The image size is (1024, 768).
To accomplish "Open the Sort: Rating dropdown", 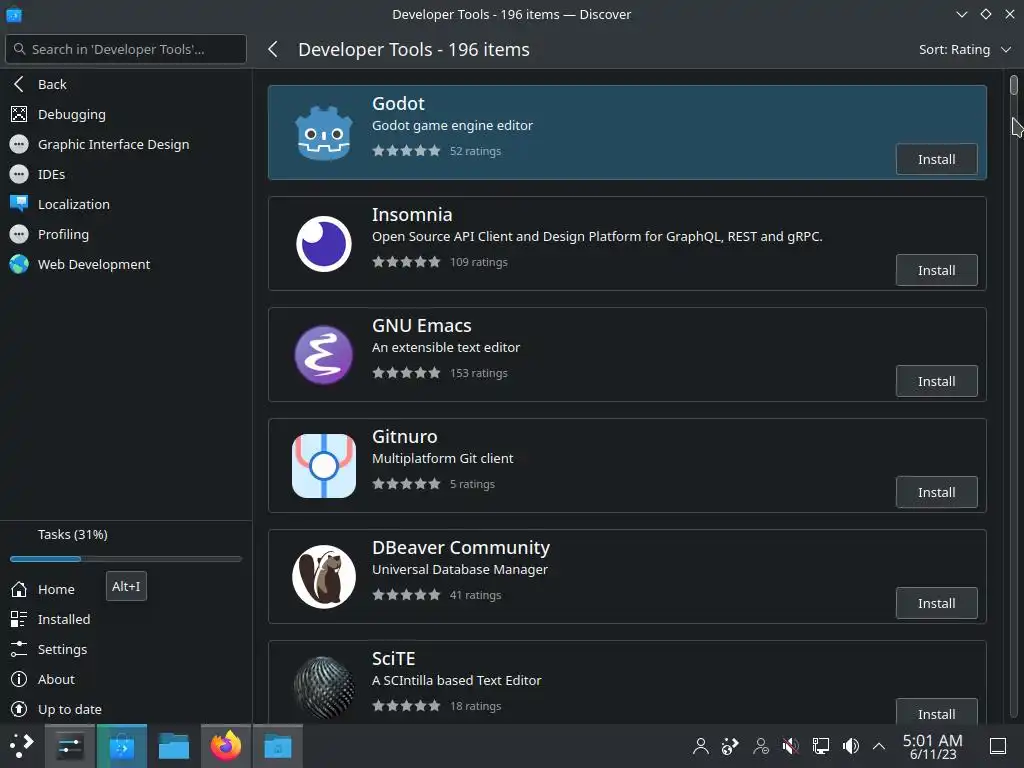I will point(965,50).
